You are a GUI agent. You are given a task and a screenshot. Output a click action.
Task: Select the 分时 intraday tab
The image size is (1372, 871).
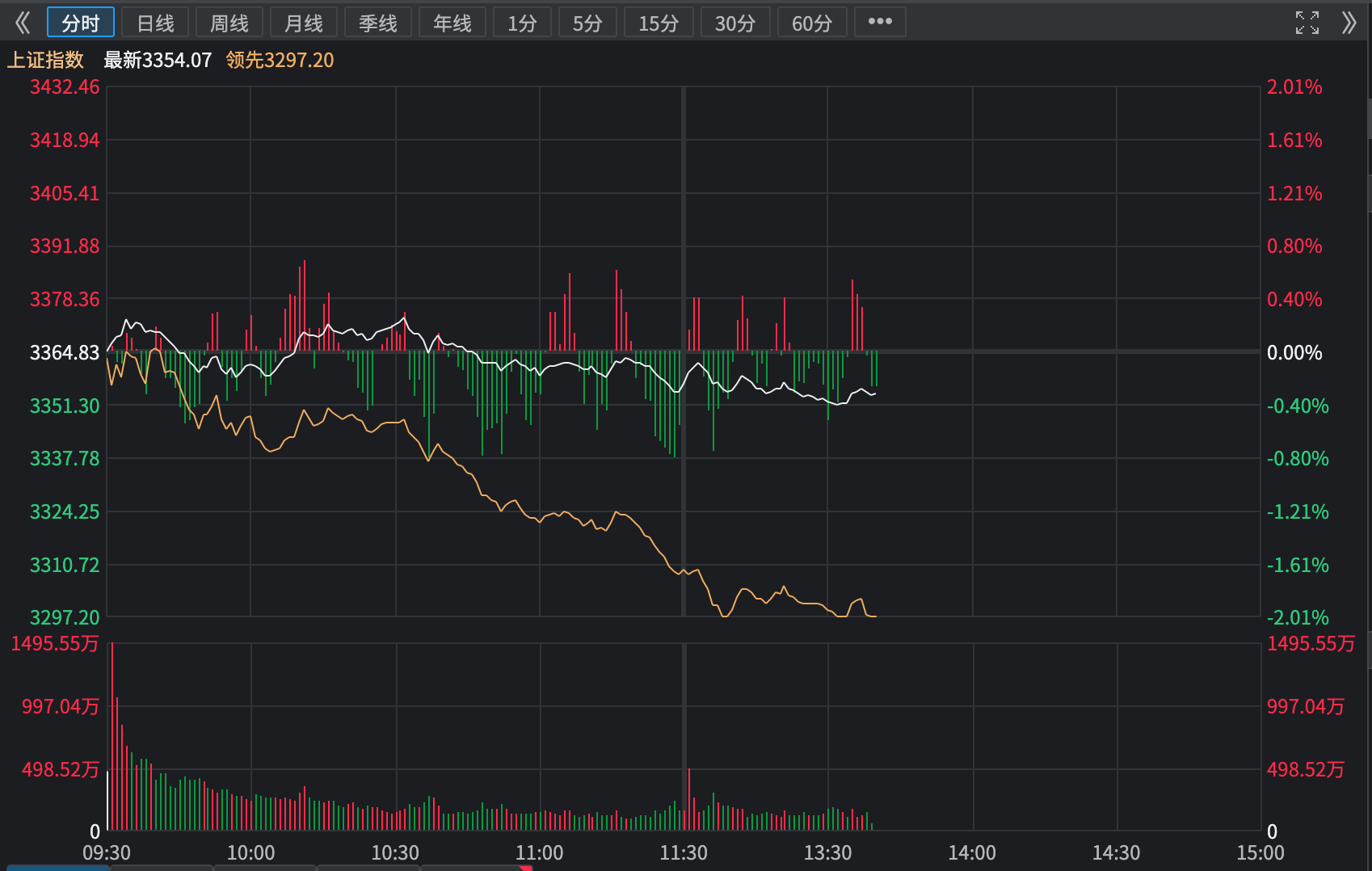point(81,23)
